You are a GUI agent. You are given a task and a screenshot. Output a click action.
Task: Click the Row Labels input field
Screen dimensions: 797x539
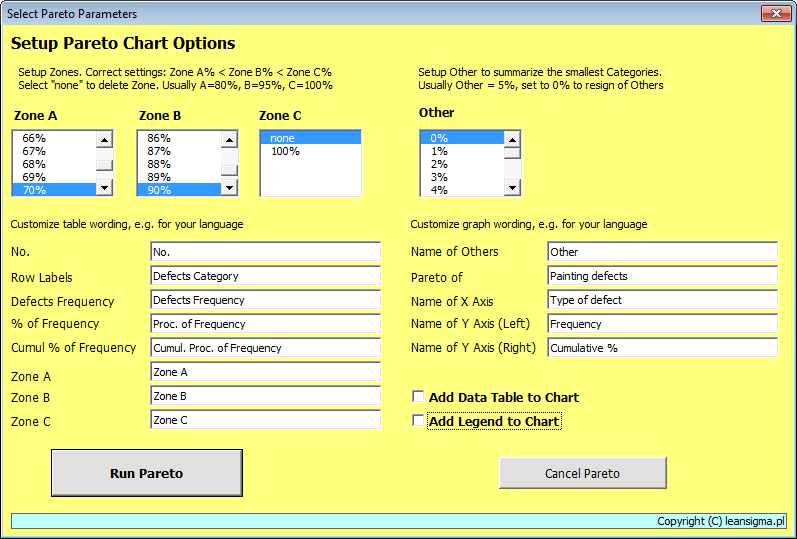pos(265,276)
